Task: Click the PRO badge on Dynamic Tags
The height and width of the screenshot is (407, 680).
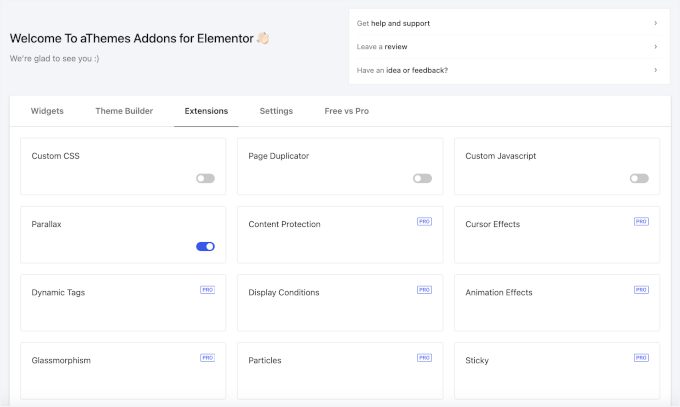Action: 207,289
